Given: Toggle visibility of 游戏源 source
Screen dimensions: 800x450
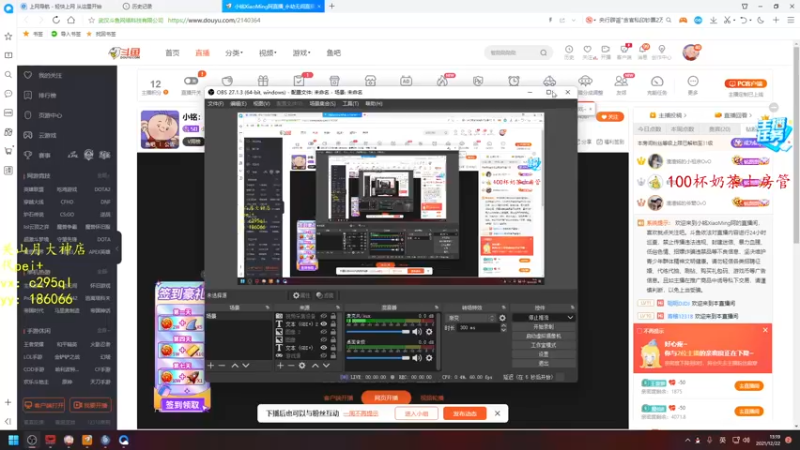Looking at the screenshot, I should [x=323, y=356].
